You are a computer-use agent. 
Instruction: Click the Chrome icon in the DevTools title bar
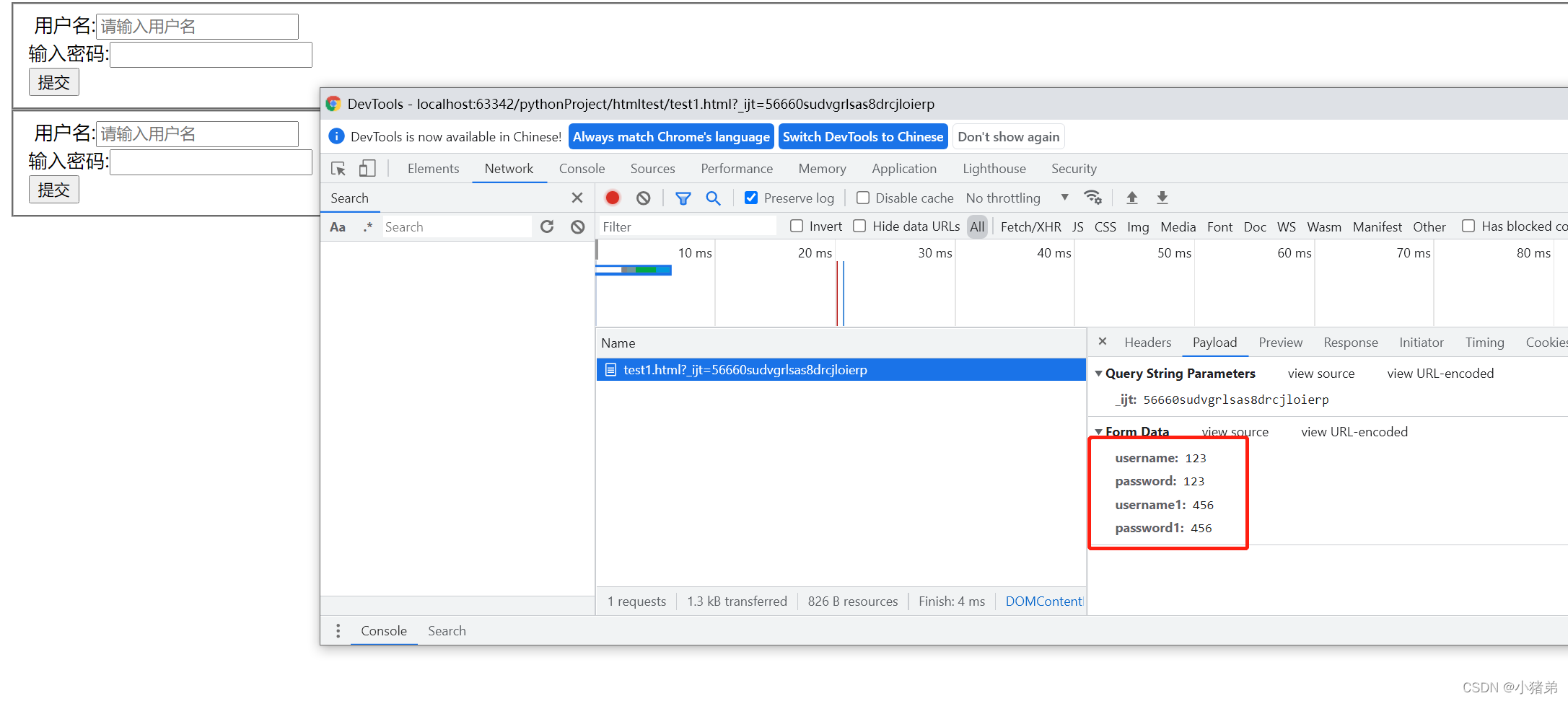point(333,104)
